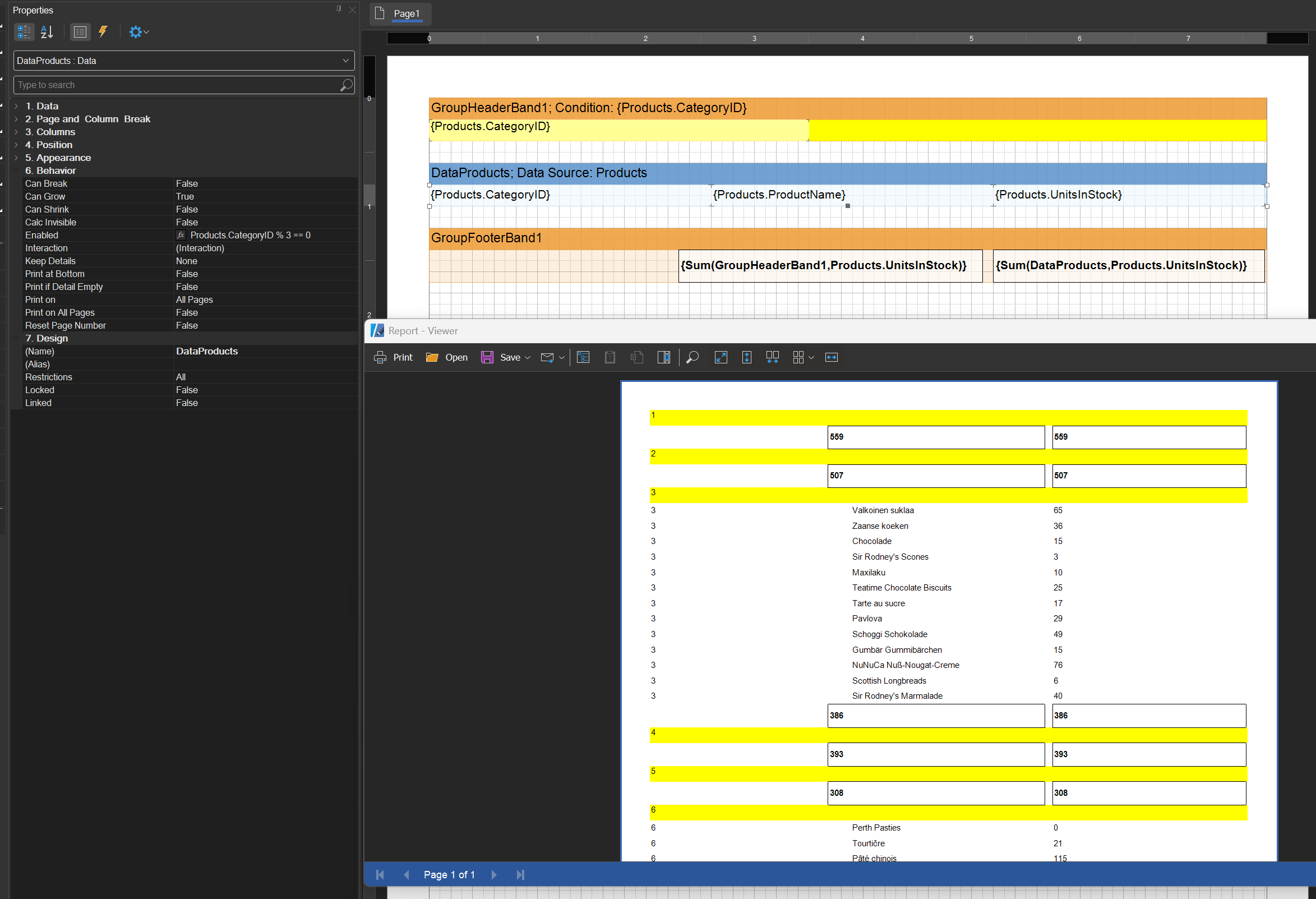Toggle the bookmarks tree panel icon
This screenshot has height=899, width=1316.
pos(583,357)
